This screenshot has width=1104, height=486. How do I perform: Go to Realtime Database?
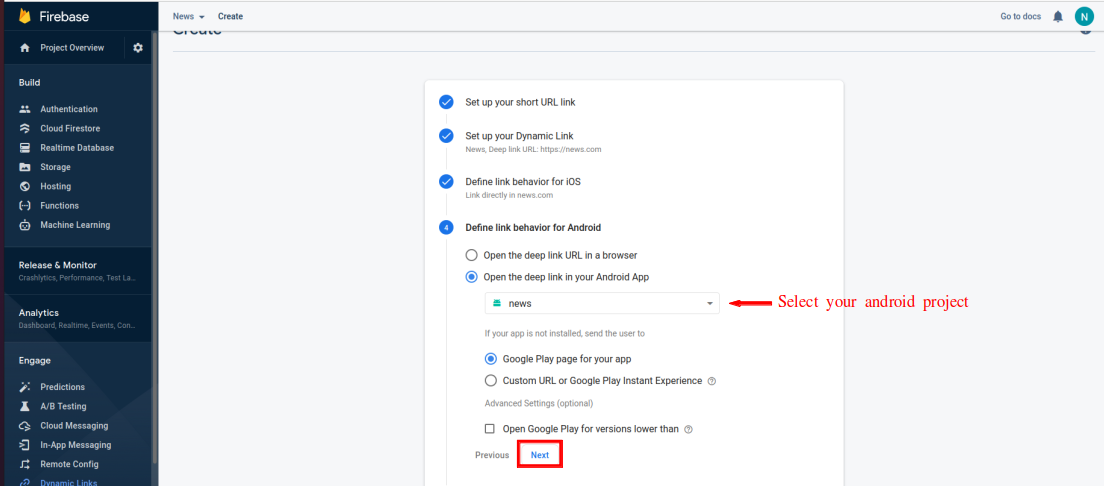[77, 148]
